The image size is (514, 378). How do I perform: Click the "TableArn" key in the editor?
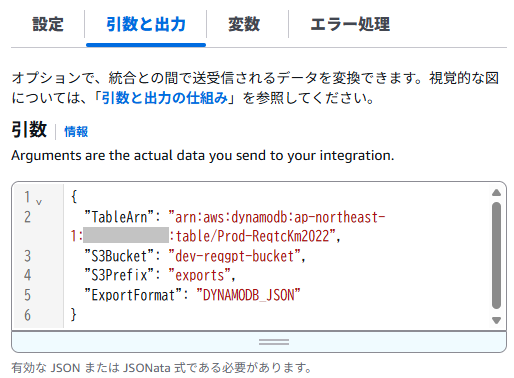click(119, 217)
